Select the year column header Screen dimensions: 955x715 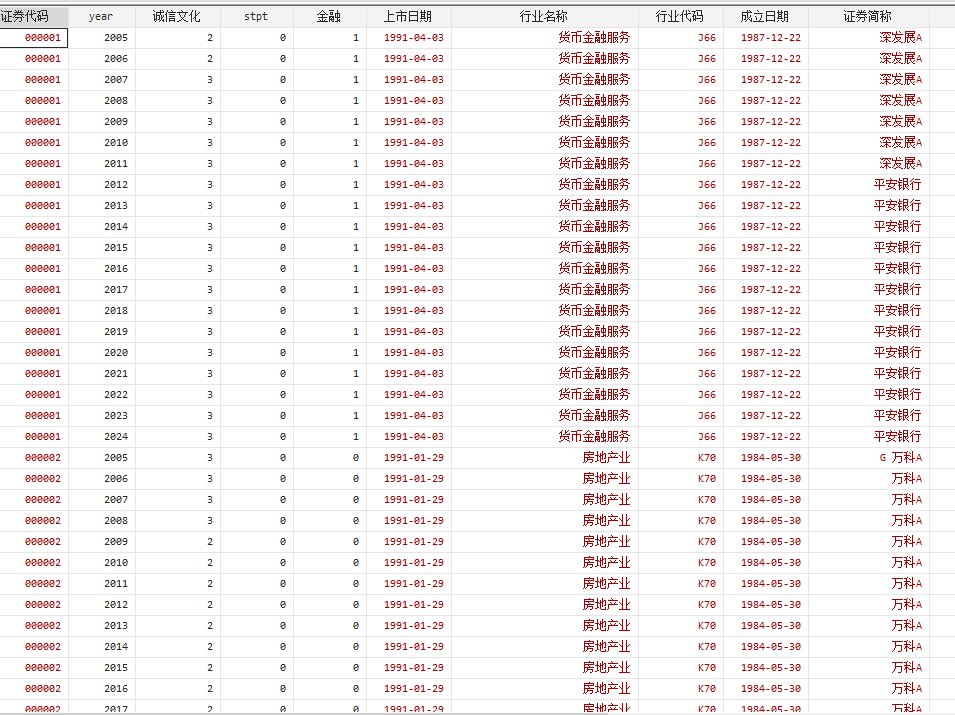point(101,16)
